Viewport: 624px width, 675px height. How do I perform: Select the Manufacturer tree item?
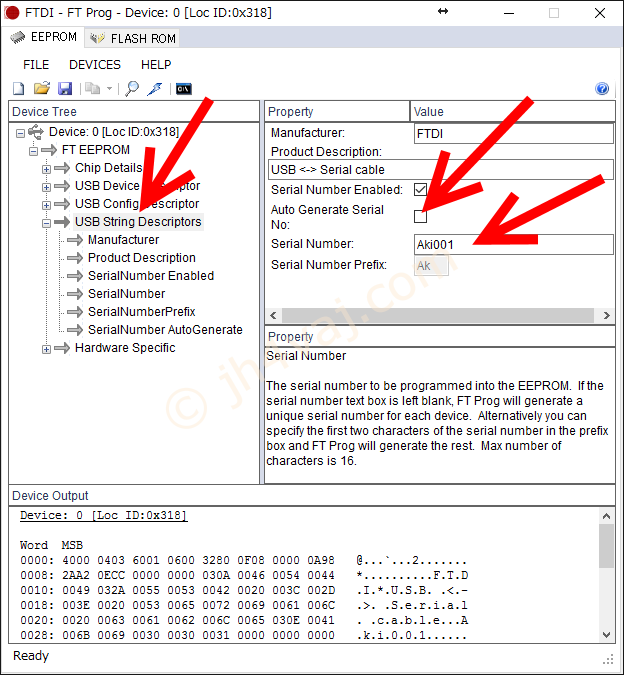[123, 240]
